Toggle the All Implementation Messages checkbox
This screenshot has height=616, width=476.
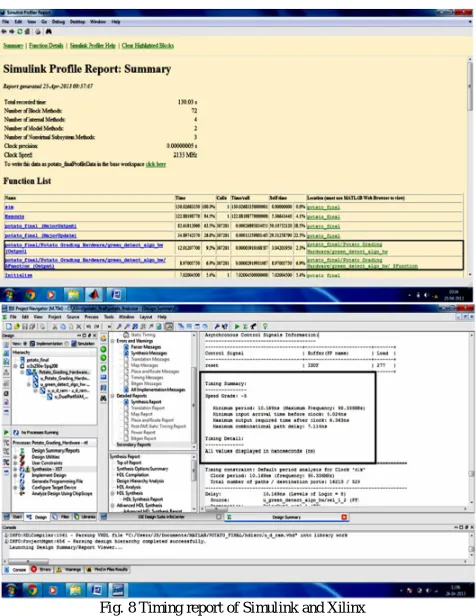coord(126,390)
